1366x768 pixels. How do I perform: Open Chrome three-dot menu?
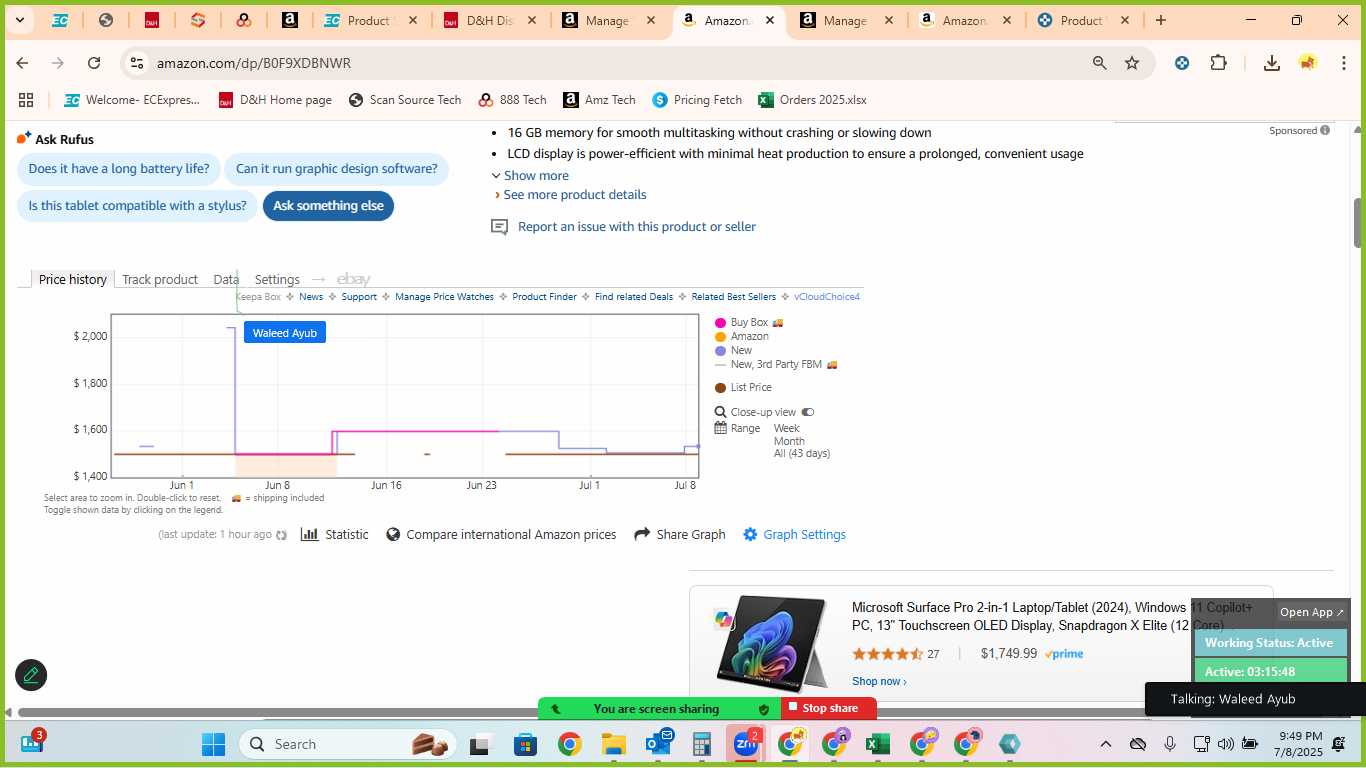pyautogui.click(x=1344, y=63)
